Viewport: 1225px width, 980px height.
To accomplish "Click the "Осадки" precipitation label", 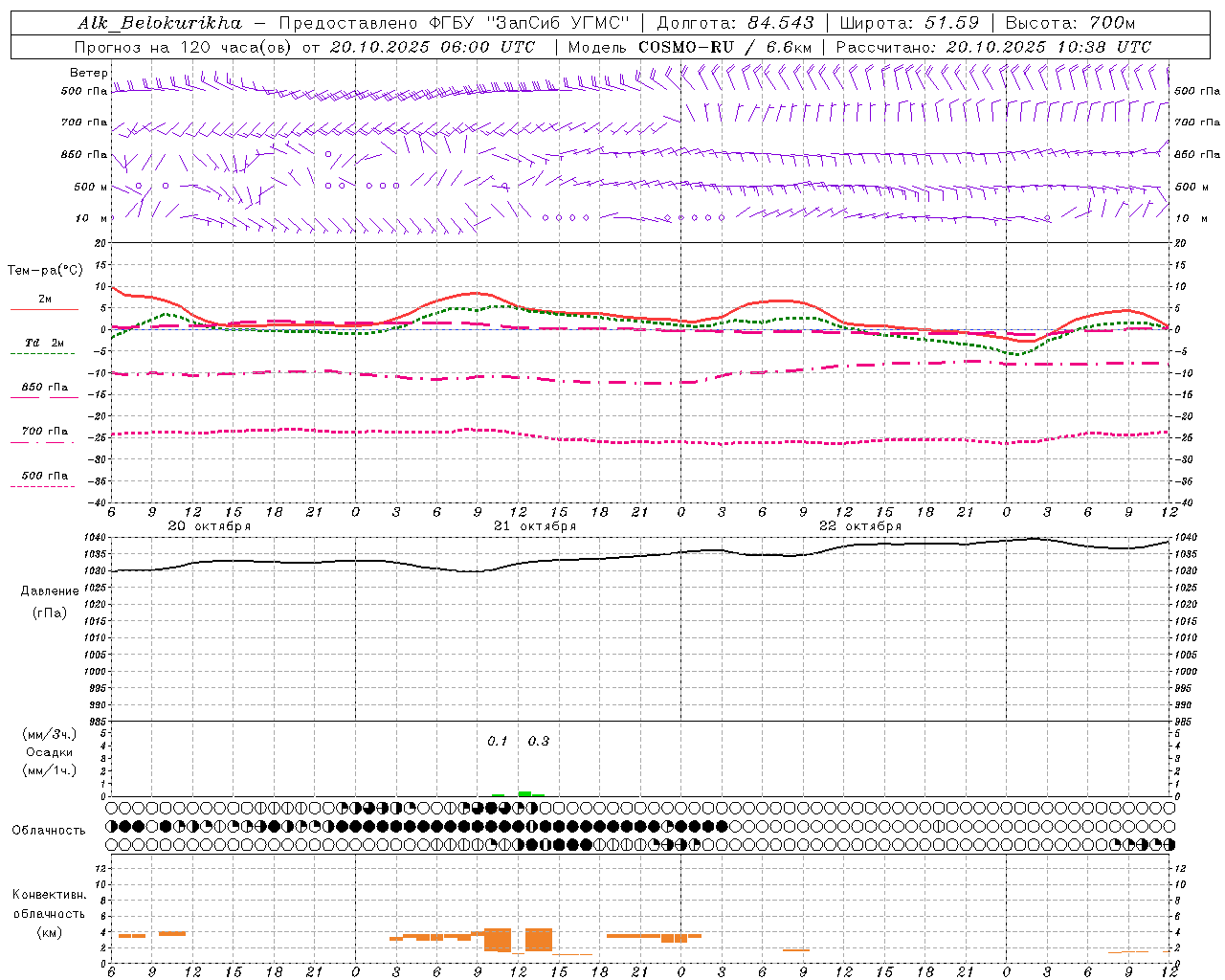I will (x=50, y=752).
